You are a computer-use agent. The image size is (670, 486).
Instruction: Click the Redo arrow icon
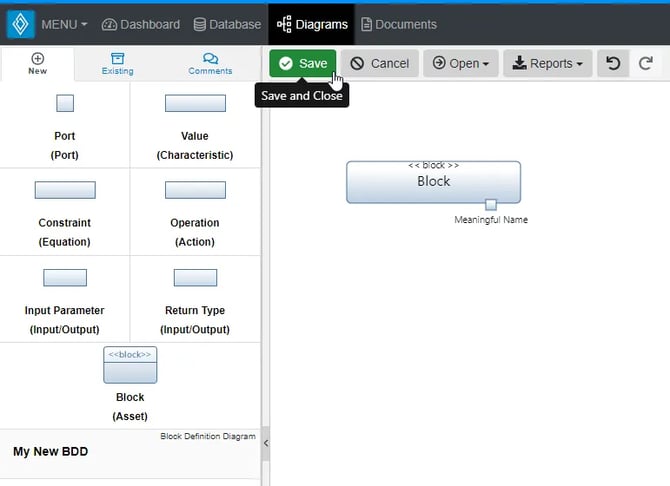pos(646,63)
